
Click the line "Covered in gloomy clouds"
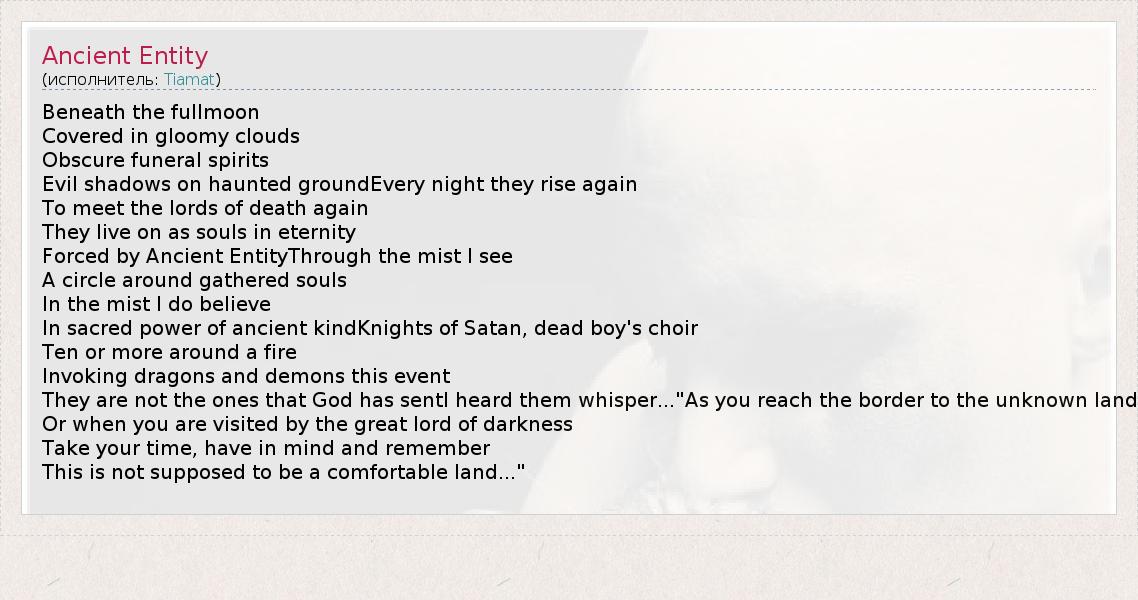171,136
